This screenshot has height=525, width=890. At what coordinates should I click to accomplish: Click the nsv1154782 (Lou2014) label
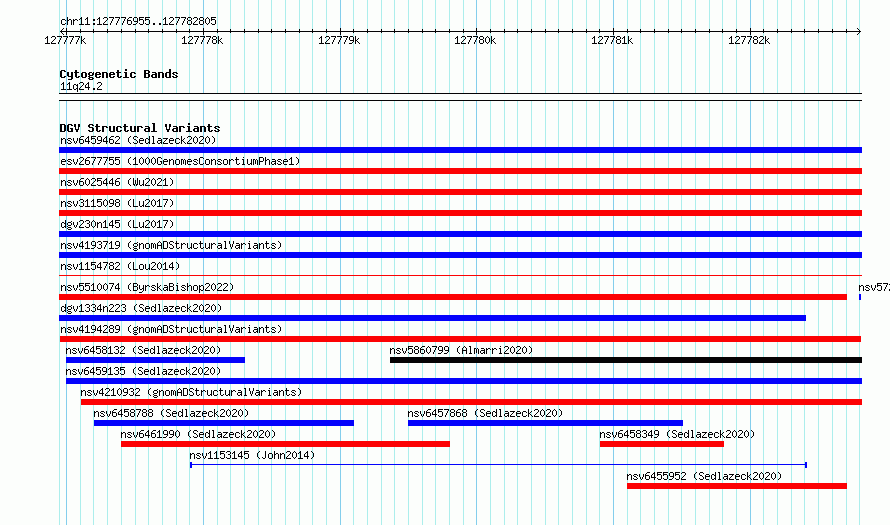point(120,266)
